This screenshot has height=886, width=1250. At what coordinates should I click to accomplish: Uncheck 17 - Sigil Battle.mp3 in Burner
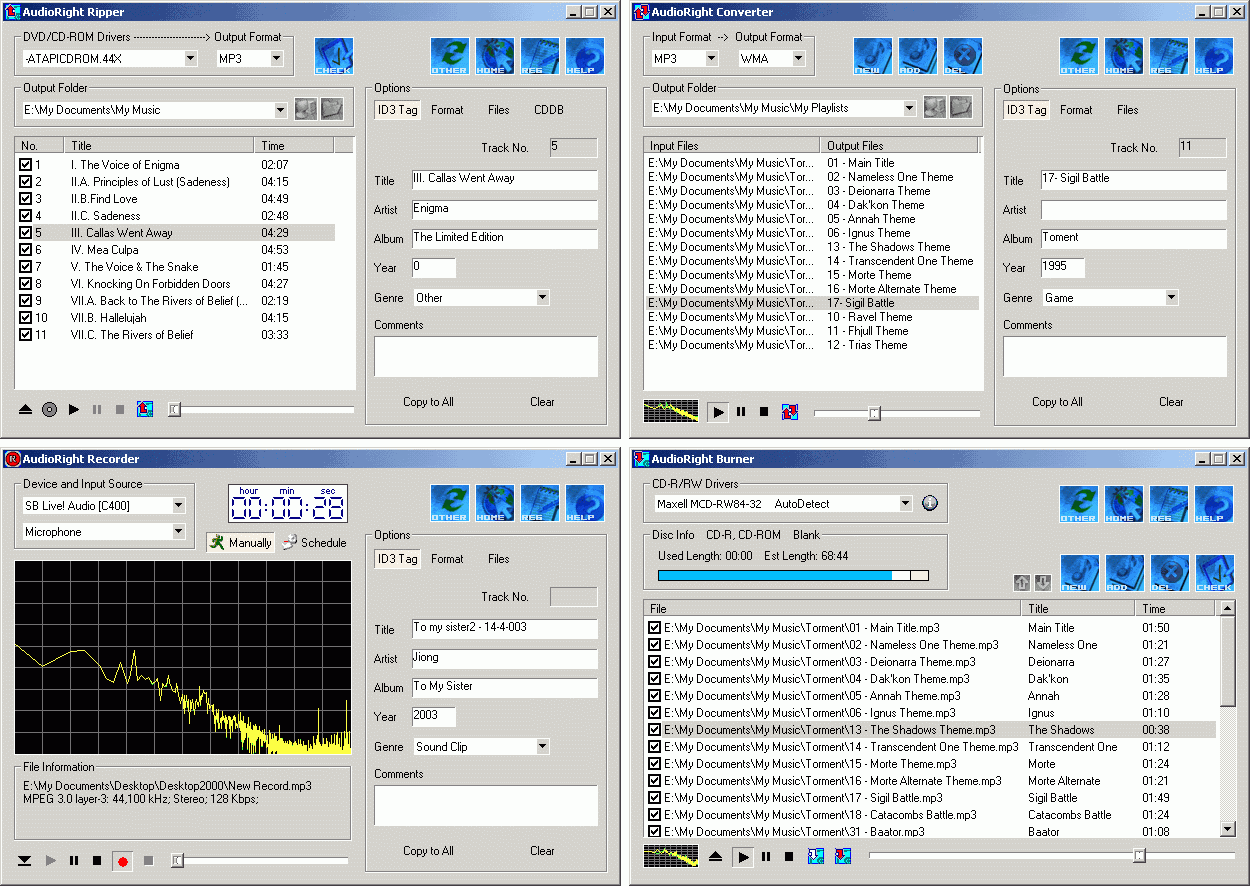click(655, 798)
